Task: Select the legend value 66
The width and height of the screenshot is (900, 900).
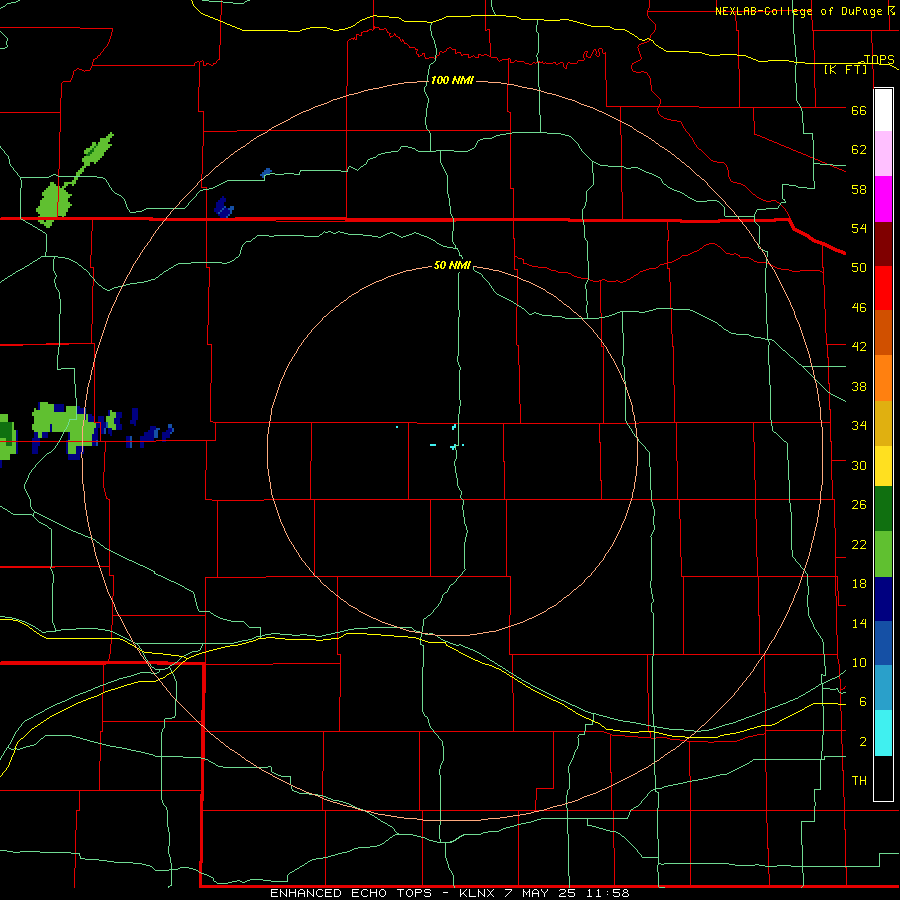Action: pyautogui.click(x=859, y=110)
